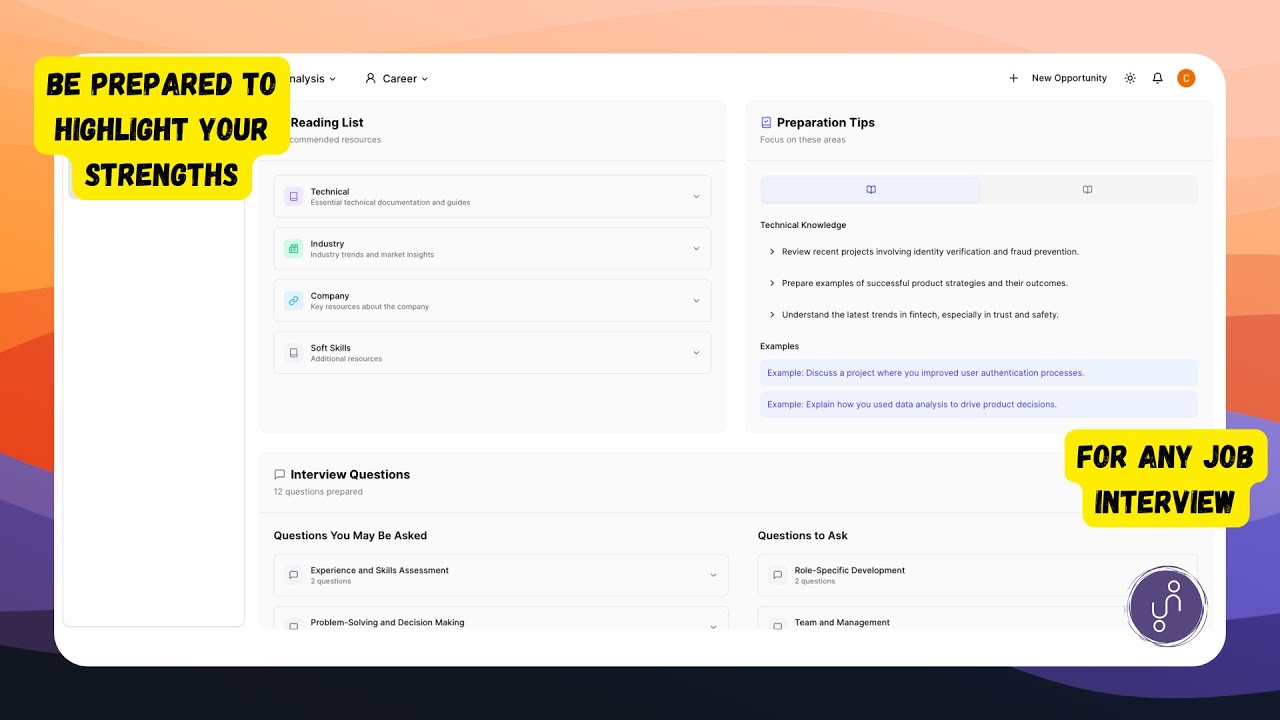This screenshot has width=1280, height=720.
Task: Click the Soft Skills book icon
Action: (x=293, y=353)
